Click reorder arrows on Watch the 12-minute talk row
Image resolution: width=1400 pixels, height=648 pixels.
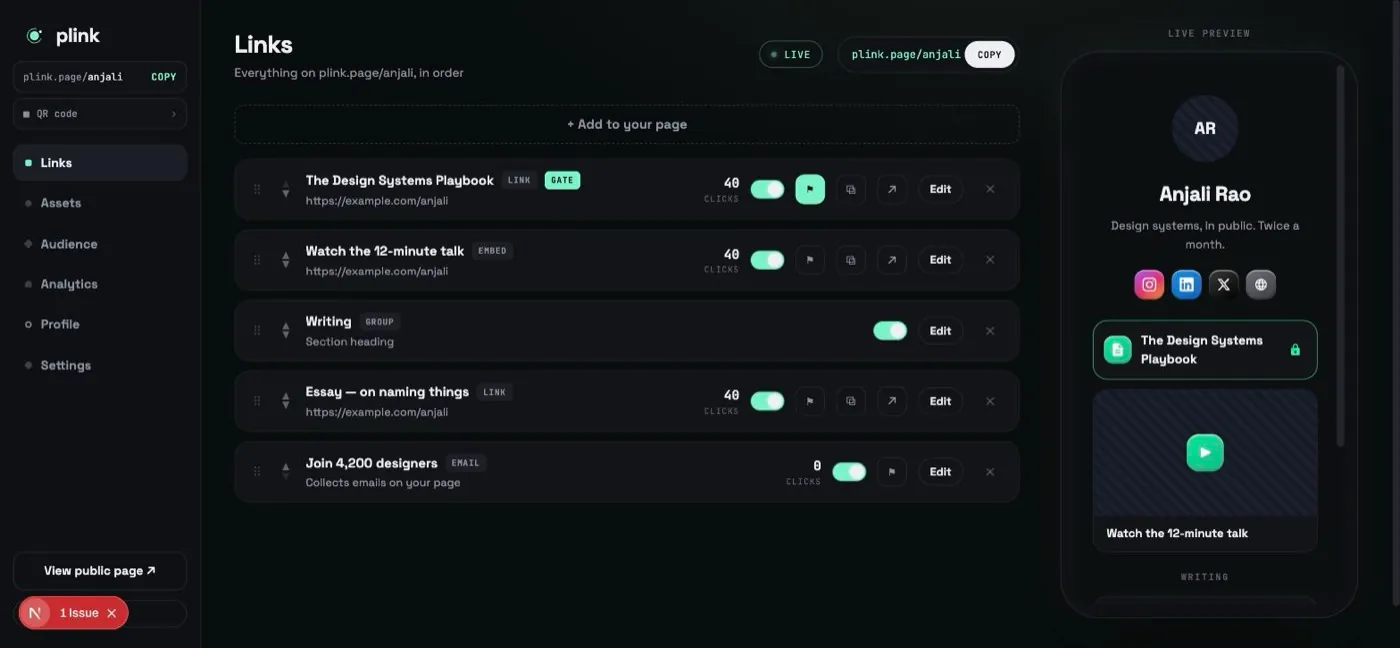click(x=286, y=260)
